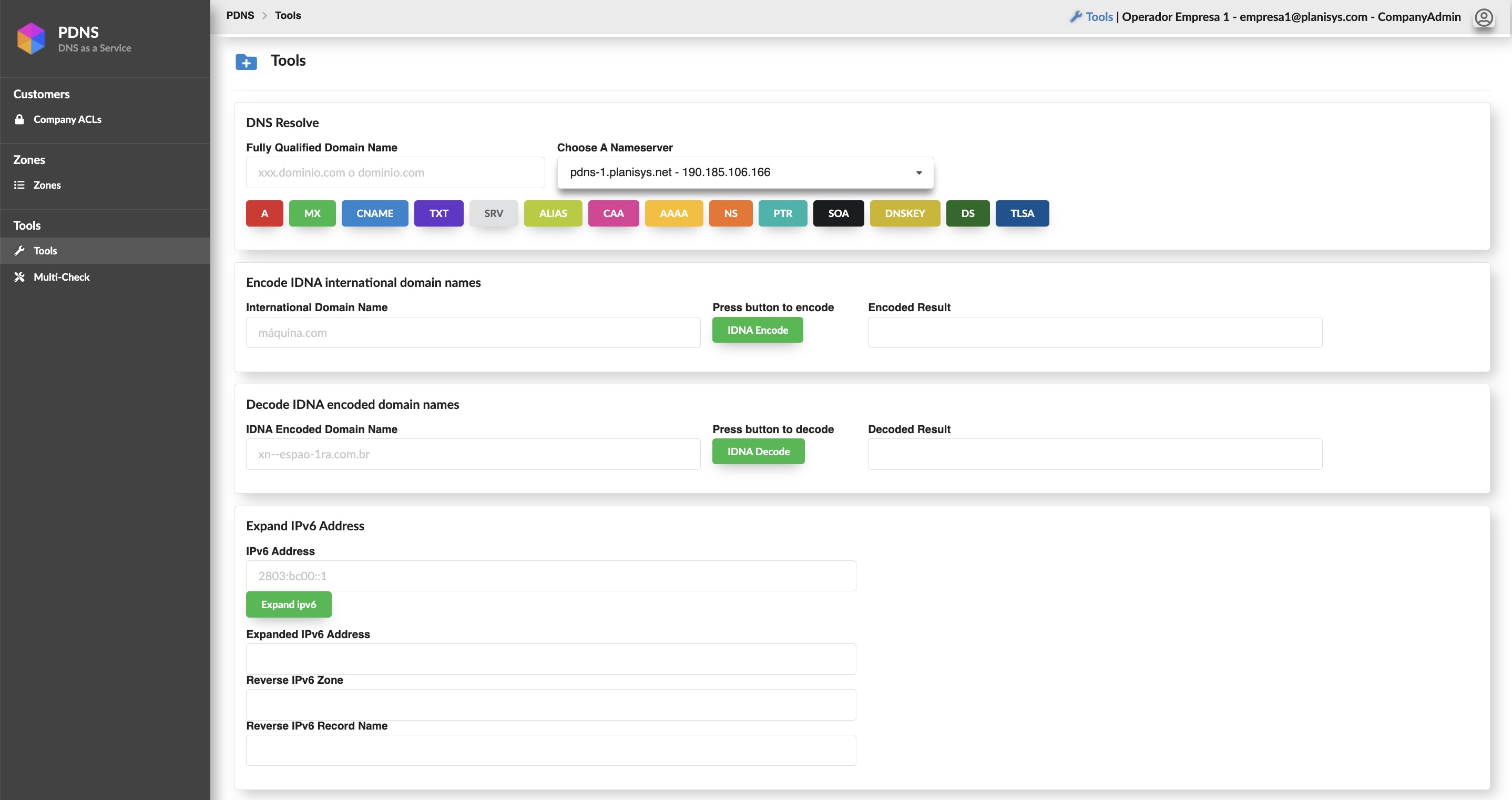Click the lock icon beside Company ACLs
Screen dimensions: 1512x800
coord(19,119)
